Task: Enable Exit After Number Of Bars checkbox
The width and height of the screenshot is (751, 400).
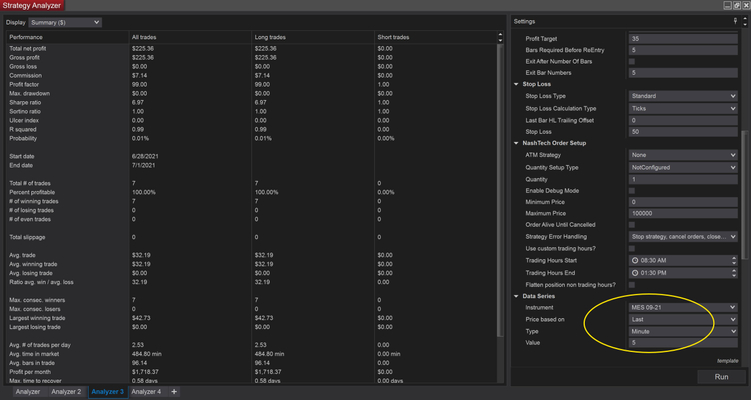Action: pos(632,61)
